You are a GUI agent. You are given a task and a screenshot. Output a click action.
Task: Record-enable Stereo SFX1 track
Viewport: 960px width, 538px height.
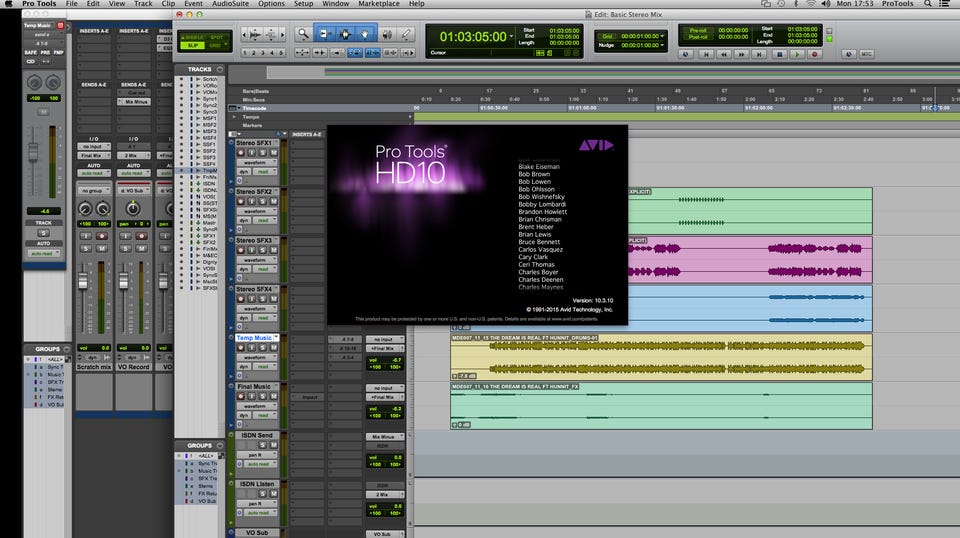tap(241, 152)
